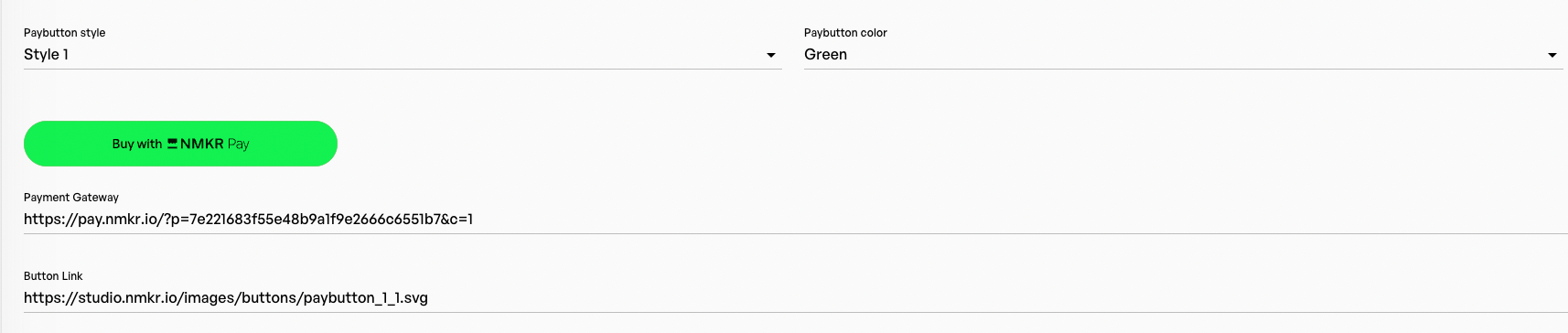Click the NMKR logo icon inside pay button
The image size is (1568, 333).
tap(172, 144)
